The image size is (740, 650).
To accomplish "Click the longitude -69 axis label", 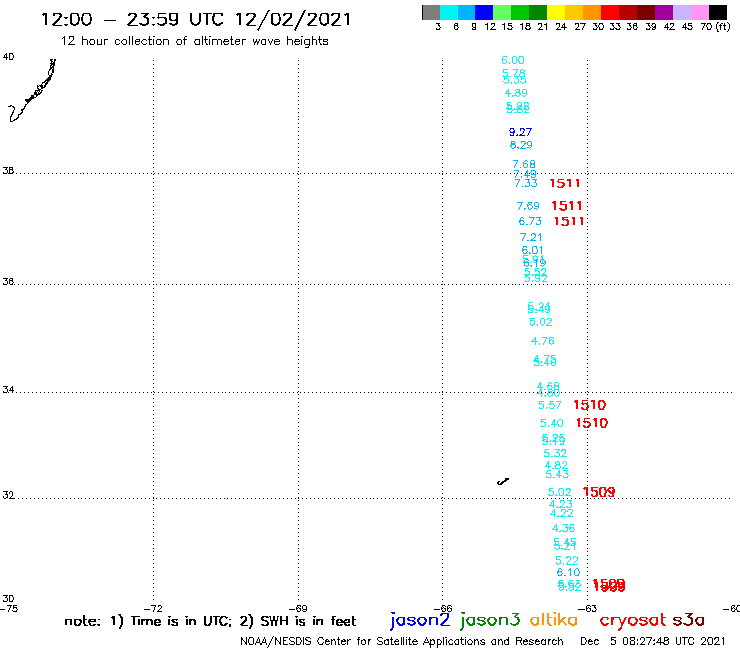I will point(298,608).
